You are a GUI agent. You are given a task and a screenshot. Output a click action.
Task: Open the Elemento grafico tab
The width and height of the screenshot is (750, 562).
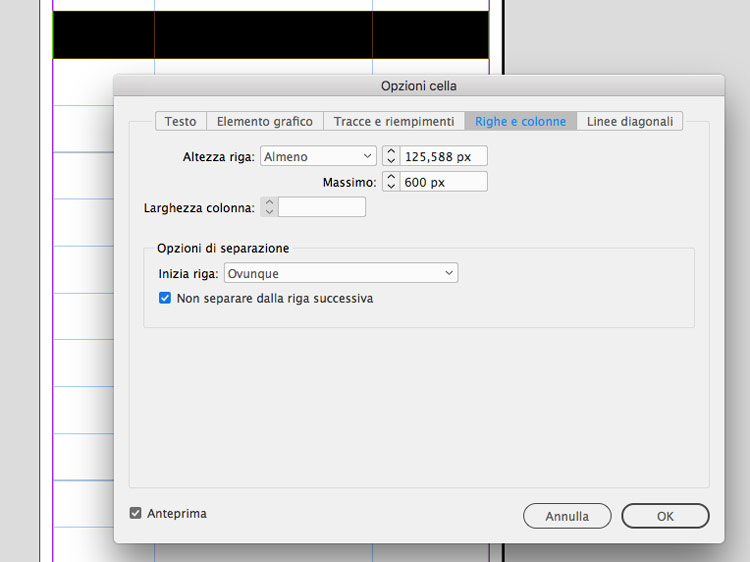[x=265, y=121]
